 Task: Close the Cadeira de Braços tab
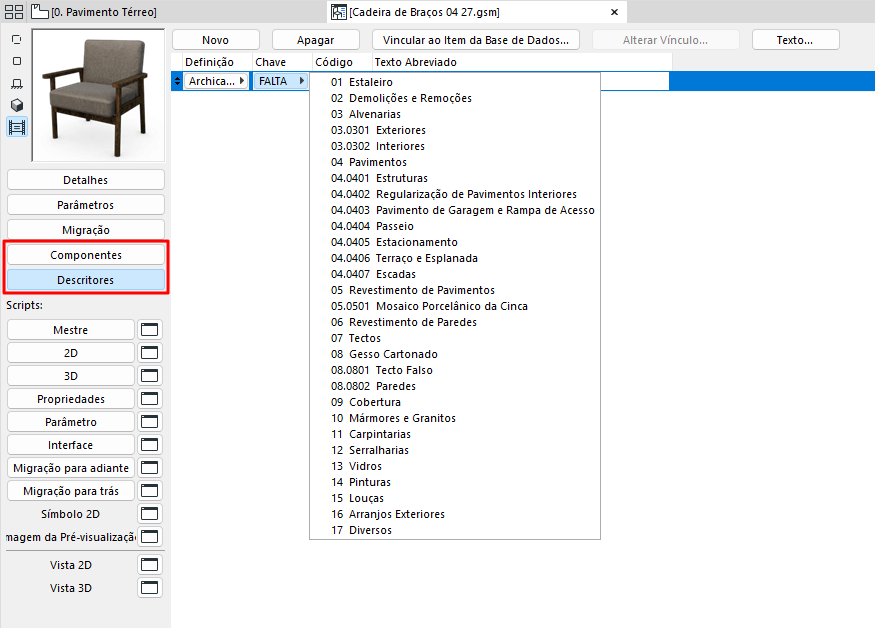point(614,12)
